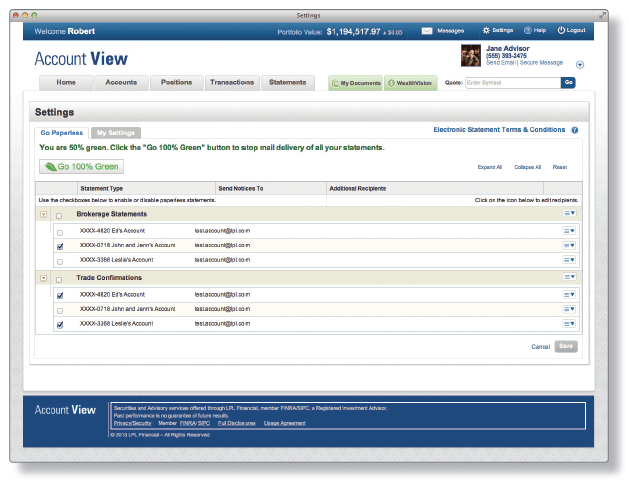Click the quote Go button
Viewport: 629px width, 485px height.
tap(568, 83)
